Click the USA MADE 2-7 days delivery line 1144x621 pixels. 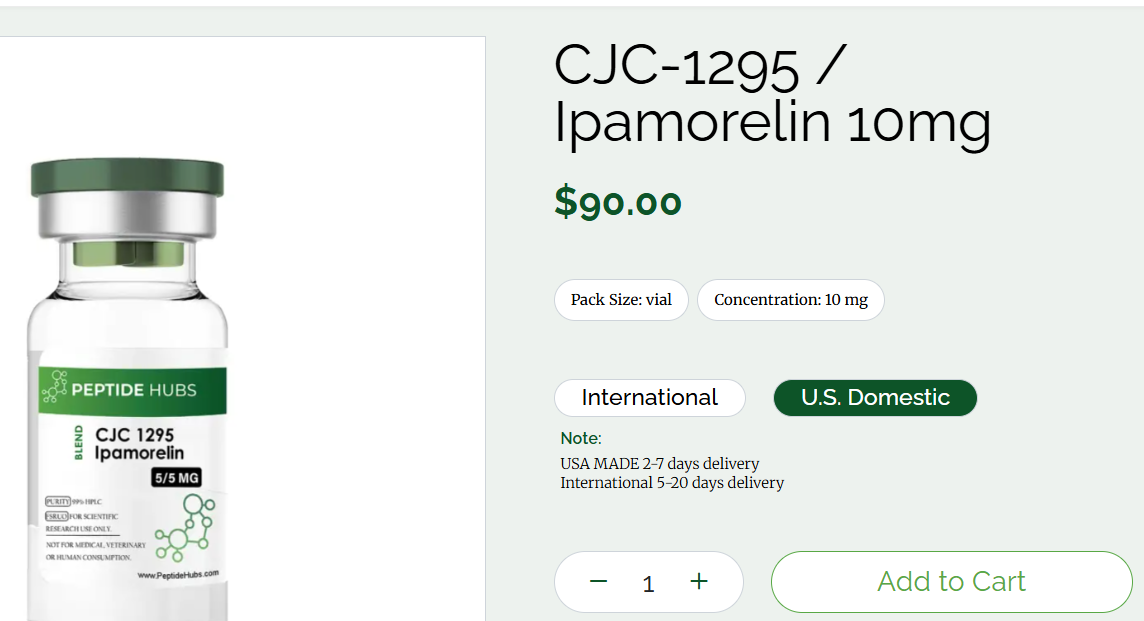[x=659, y=464]
